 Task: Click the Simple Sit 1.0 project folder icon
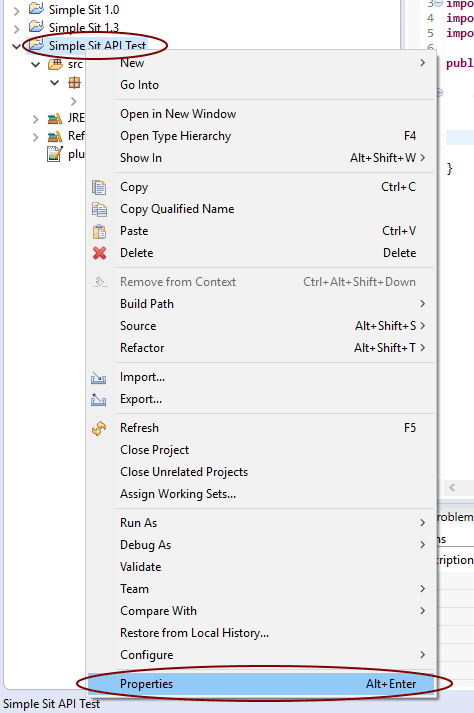[x=36, y=8]
